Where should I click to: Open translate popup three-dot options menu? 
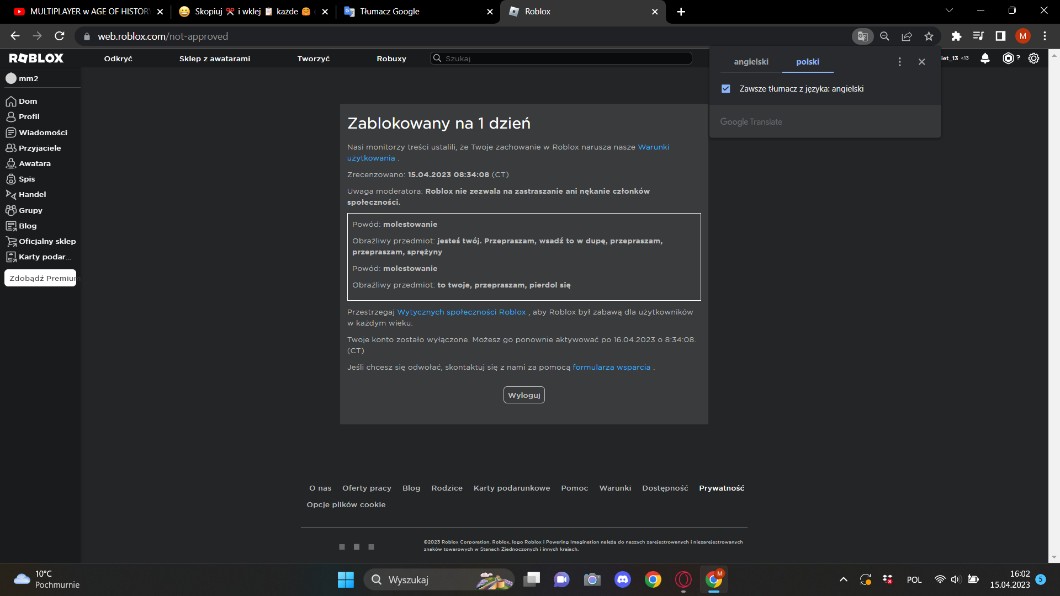[x=900, y=62]
